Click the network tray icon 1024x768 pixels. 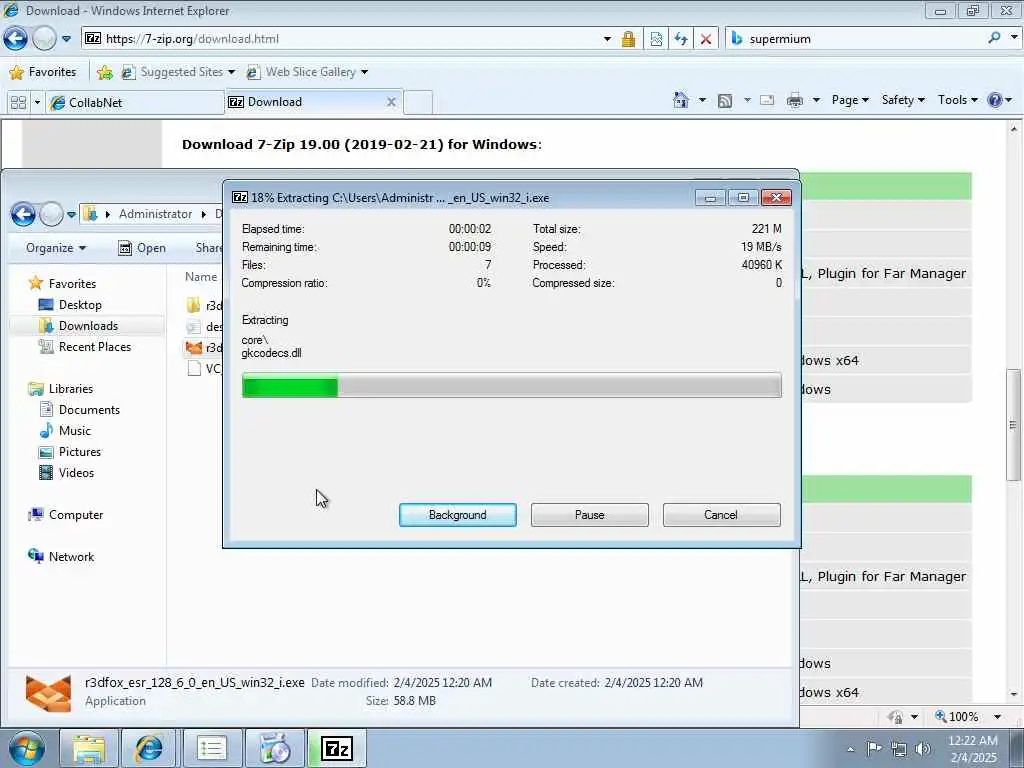[x=899, y=749]
